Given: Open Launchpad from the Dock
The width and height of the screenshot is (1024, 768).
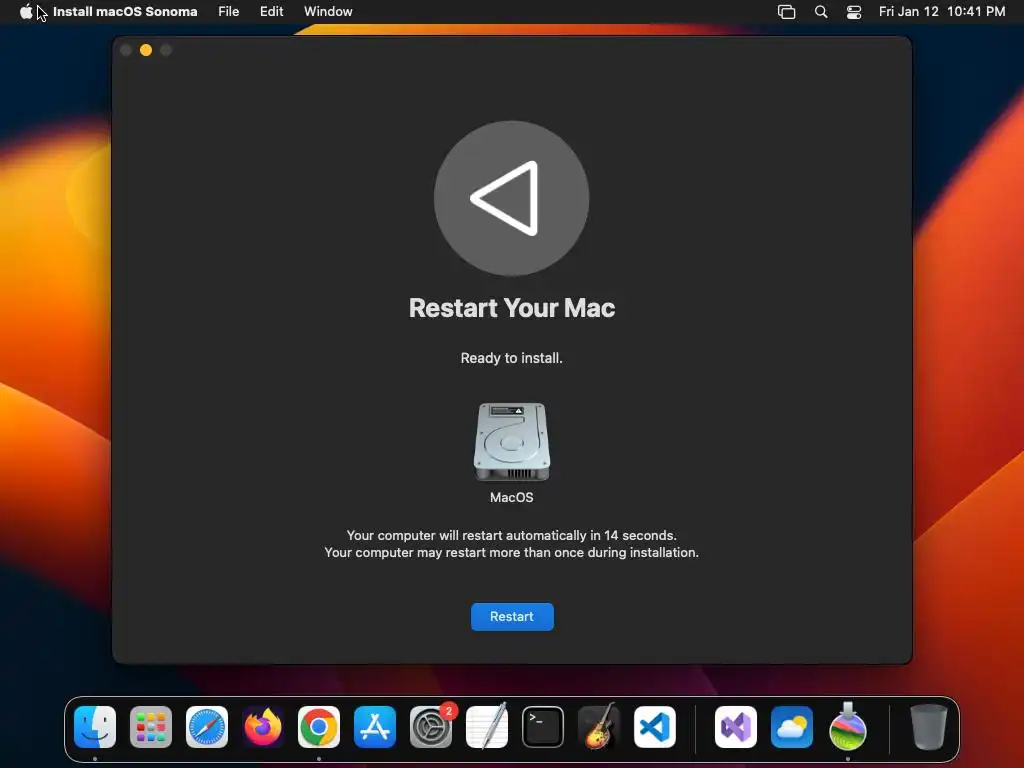Looking at the screenshot, I should click(x=151, y=727).
